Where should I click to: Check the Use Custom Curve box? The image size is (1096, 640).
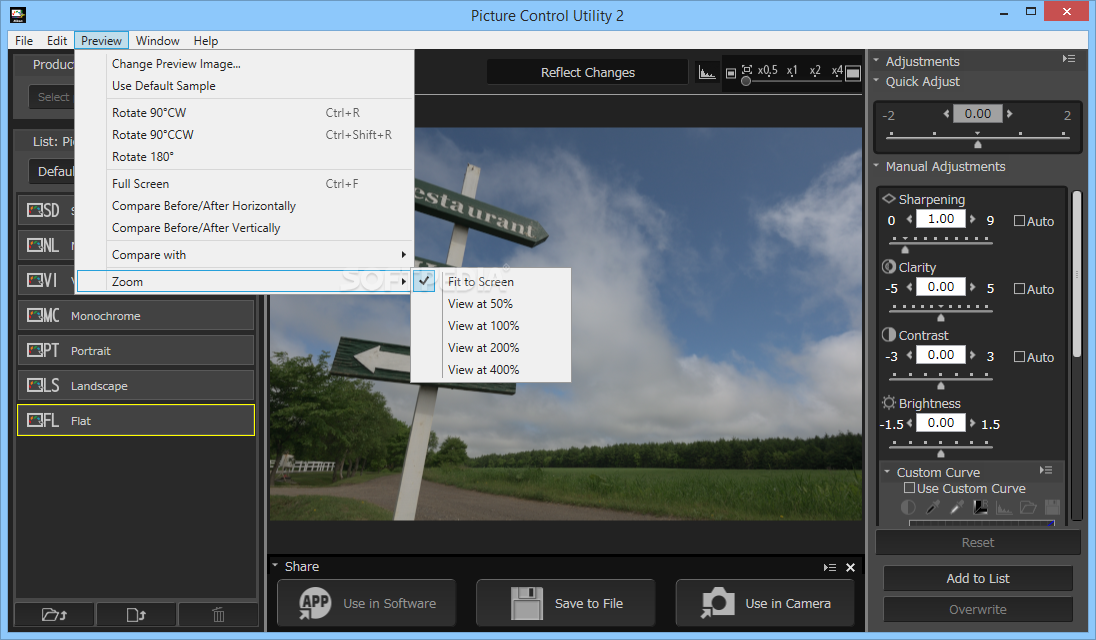point(909,488)
